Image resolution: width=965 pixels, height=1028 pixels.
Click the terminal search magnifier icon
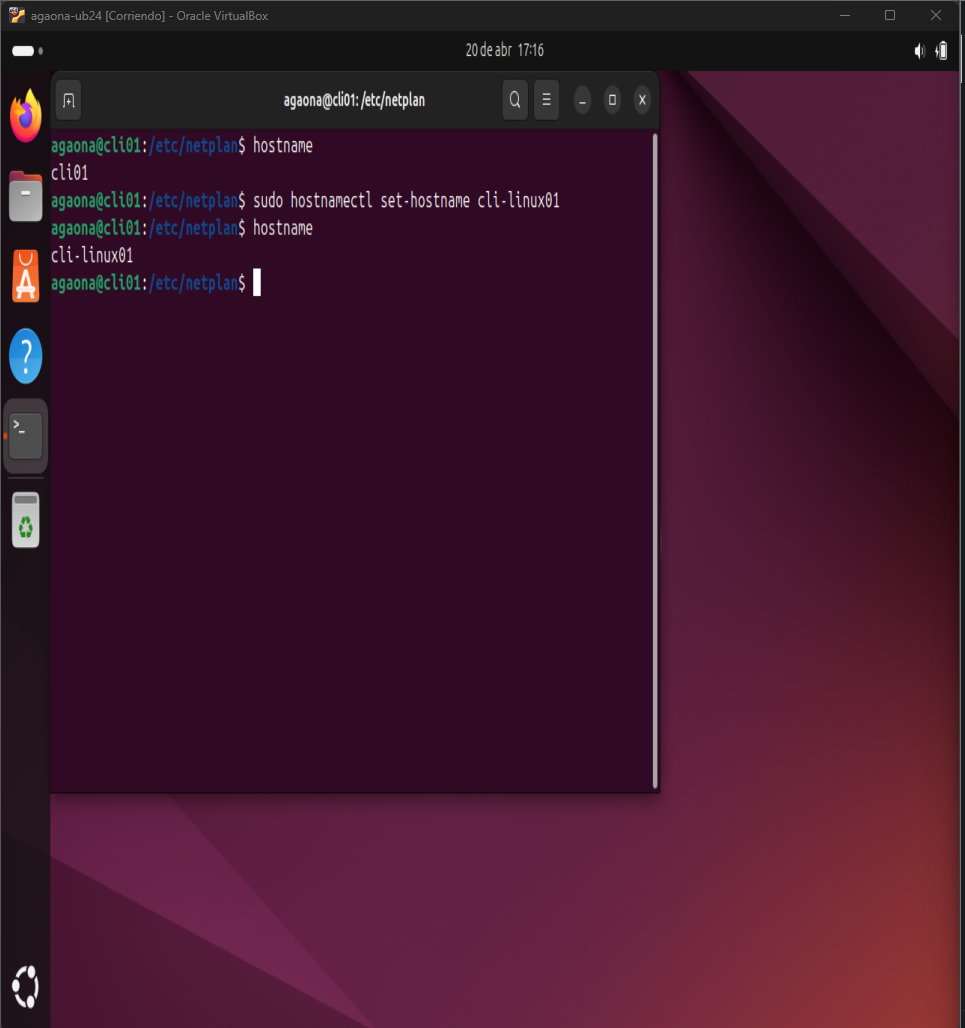(x=515, y=100)
